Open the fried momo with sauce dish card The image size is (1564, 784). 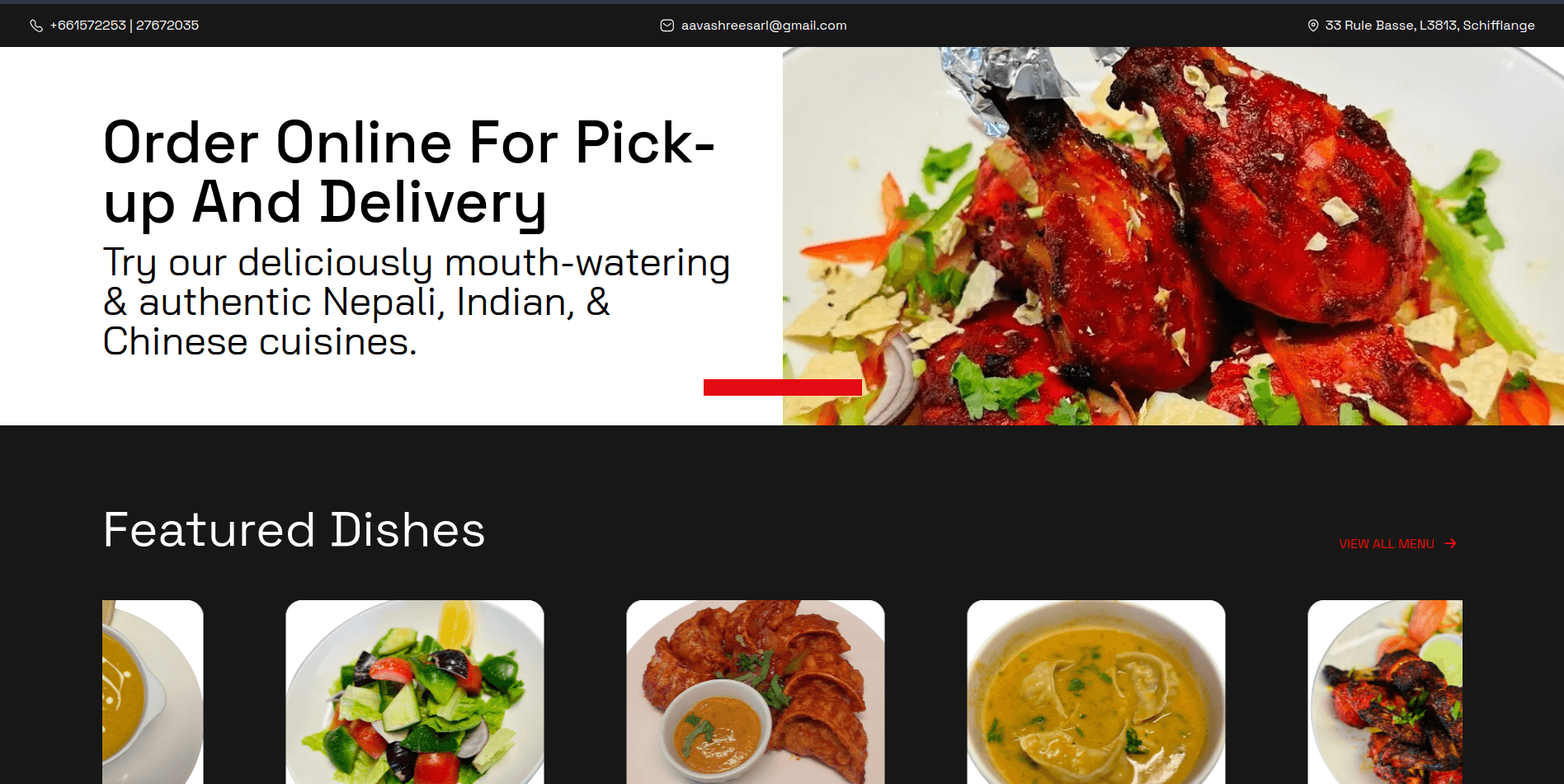pyautogui.click(x=756, y=692)
